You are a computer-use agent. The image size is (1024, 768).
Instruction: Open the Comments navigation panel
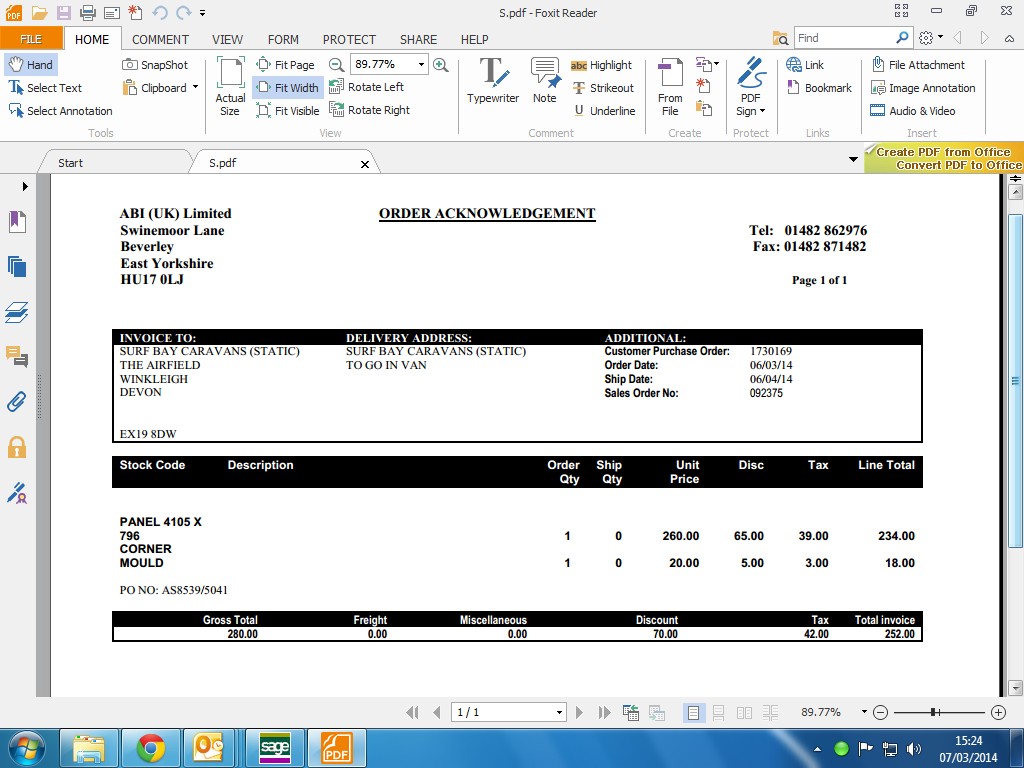point(17,357)
